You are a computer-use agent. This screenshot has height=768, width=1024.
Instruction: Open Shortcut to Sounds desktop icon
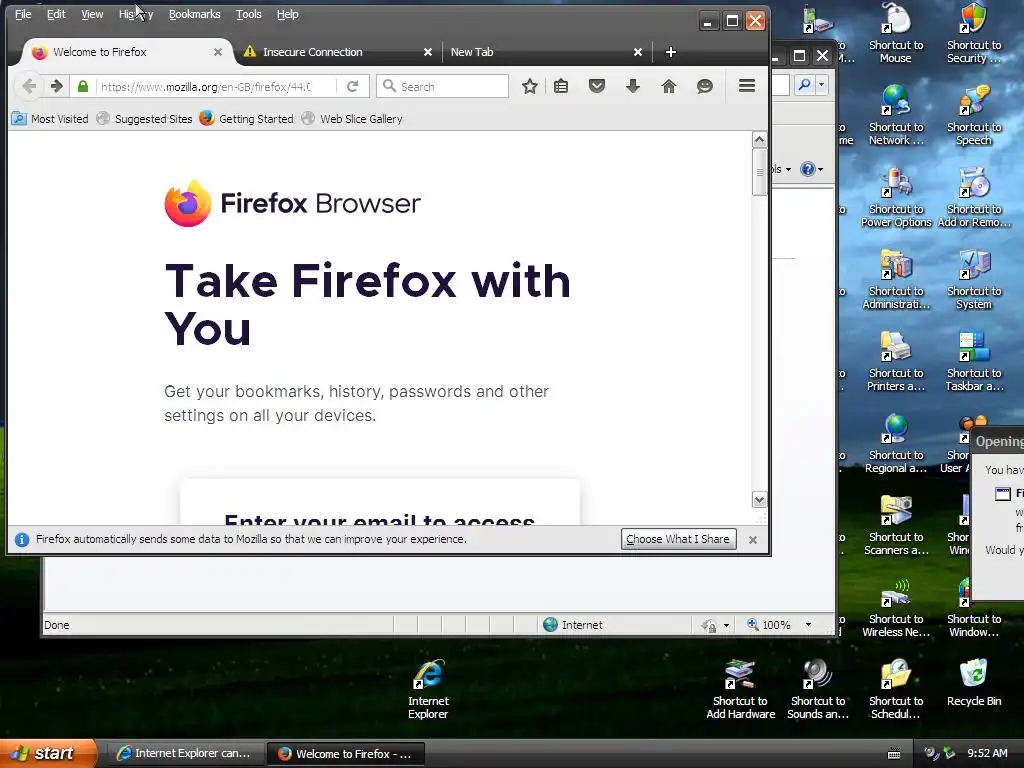click(x=818, y=688)
